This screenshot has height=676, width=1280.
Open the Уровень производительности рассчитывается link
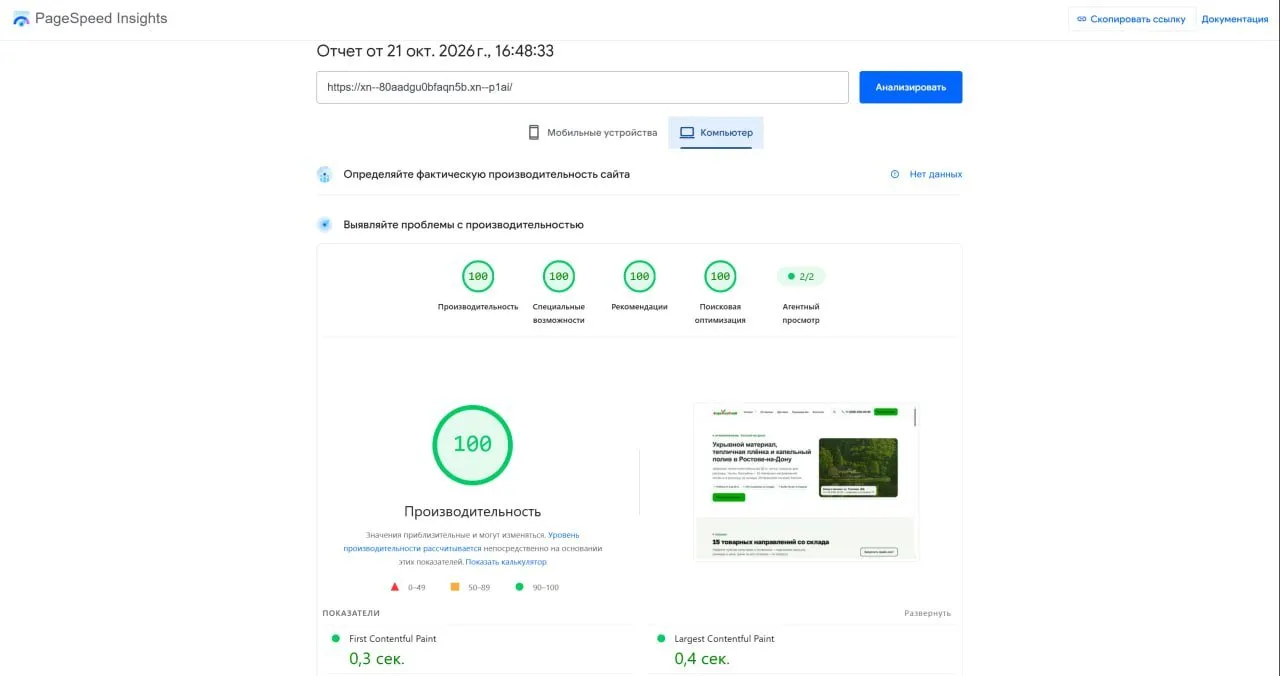click(x=462, y=542)
